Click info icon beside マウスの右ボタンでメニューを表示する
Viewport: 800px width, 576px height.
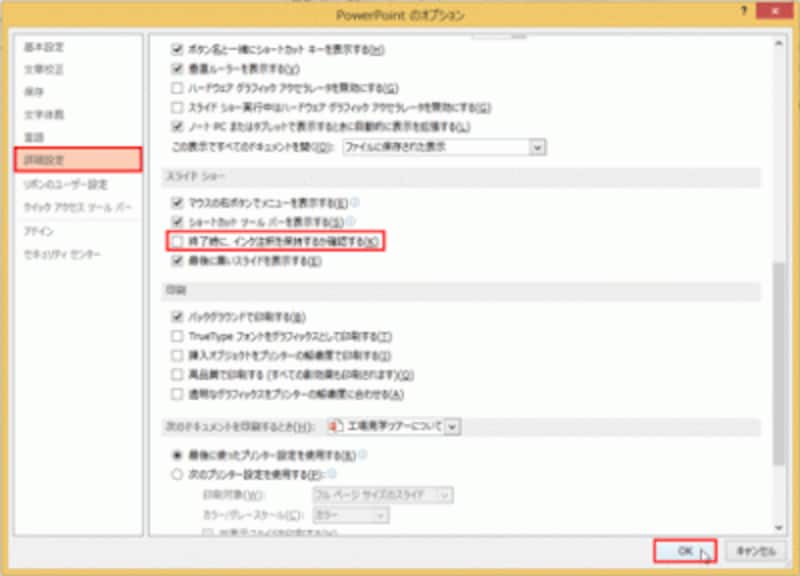point(355,203)
